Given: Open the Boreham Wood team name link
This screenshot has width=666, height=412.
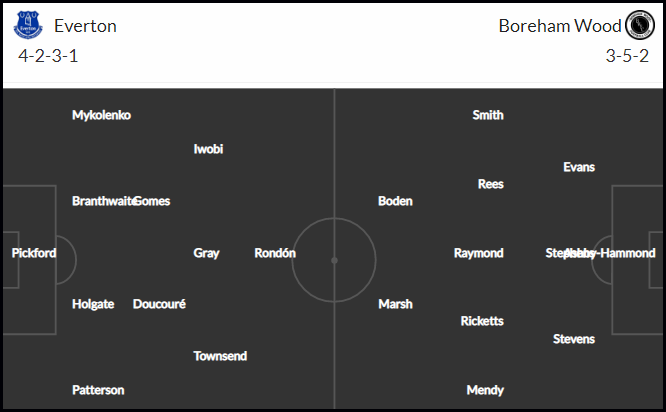Looking at the screenshot, I should click(x=560, y=26).
